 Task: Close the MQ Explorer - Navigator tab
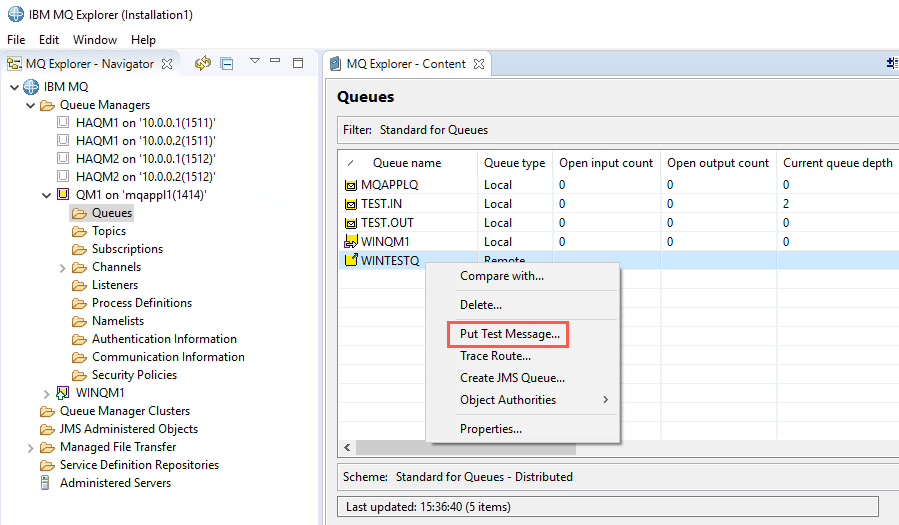(167, 64)
